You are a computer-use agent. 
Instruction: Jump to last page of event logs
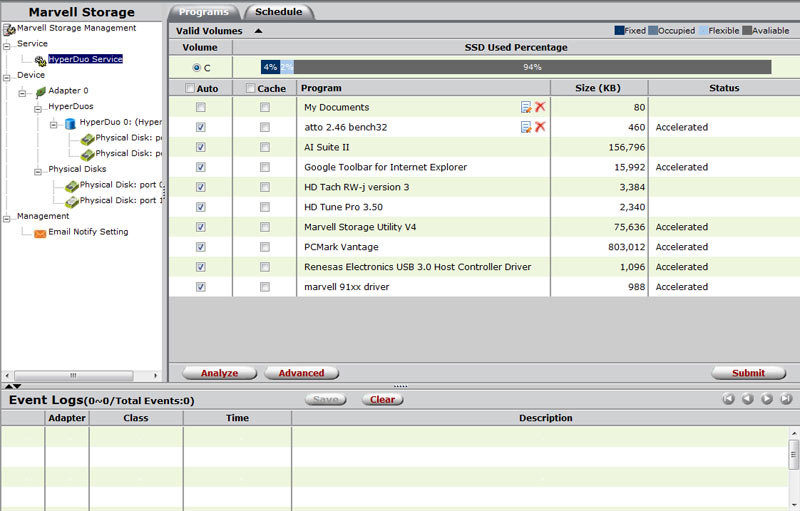point(786,399)
